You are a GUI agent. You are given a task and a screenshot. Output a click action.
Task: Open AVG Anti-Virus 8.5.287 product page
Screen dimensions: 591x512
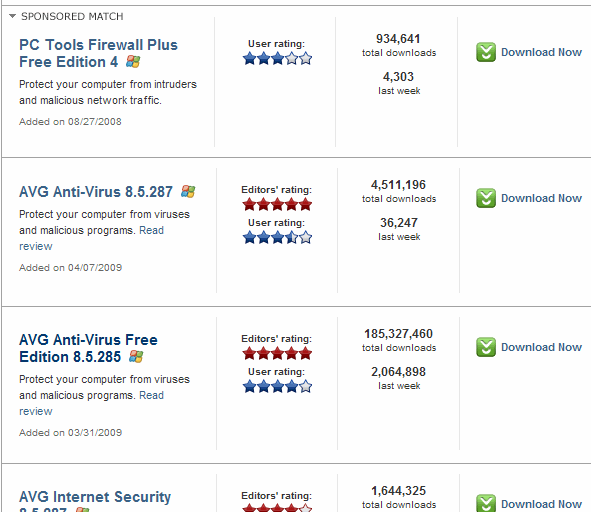(x=96, y=192)
